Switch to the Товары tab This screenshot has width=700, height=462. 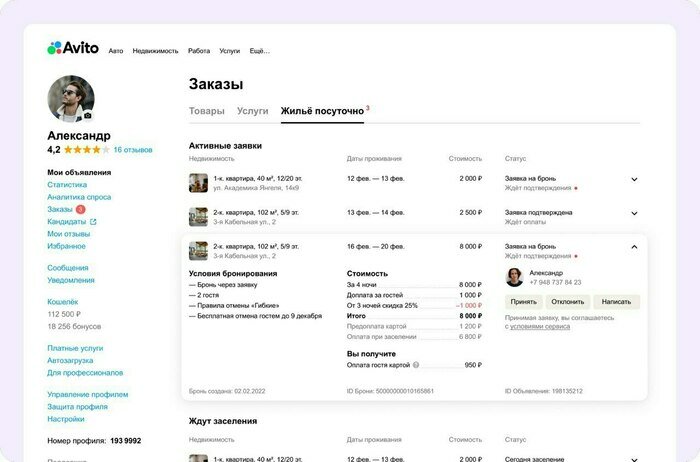(207, 111)
